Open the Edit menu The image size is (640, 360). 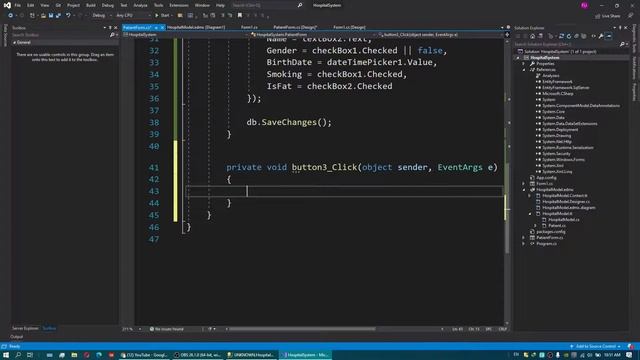click(31, 5)
